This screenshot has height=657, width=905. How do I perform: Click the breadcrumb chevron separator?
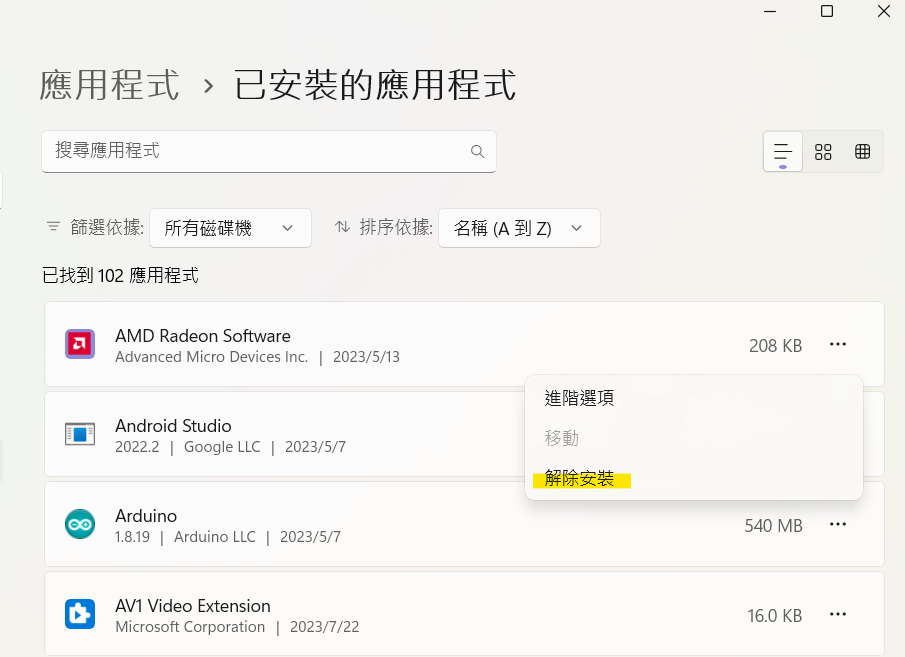[x=208, y=87]
